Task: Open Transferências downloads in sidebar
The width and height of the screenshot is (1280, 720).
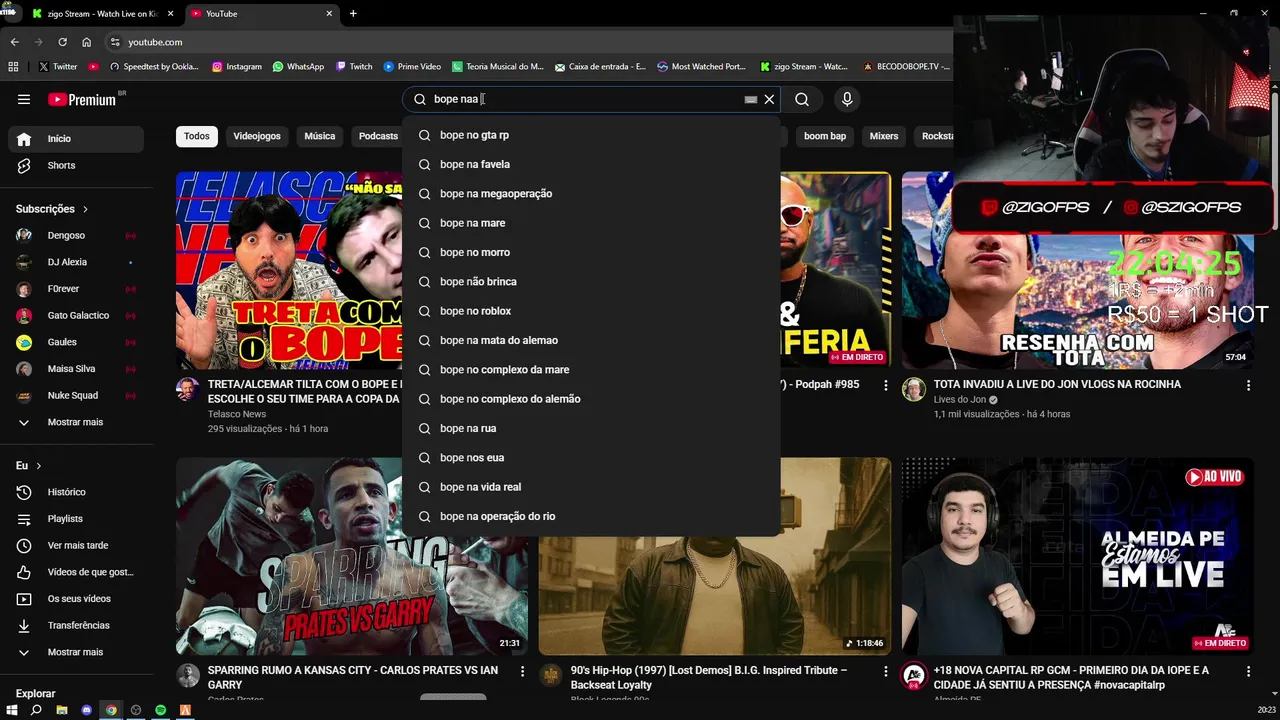Action: coord(76,625)
